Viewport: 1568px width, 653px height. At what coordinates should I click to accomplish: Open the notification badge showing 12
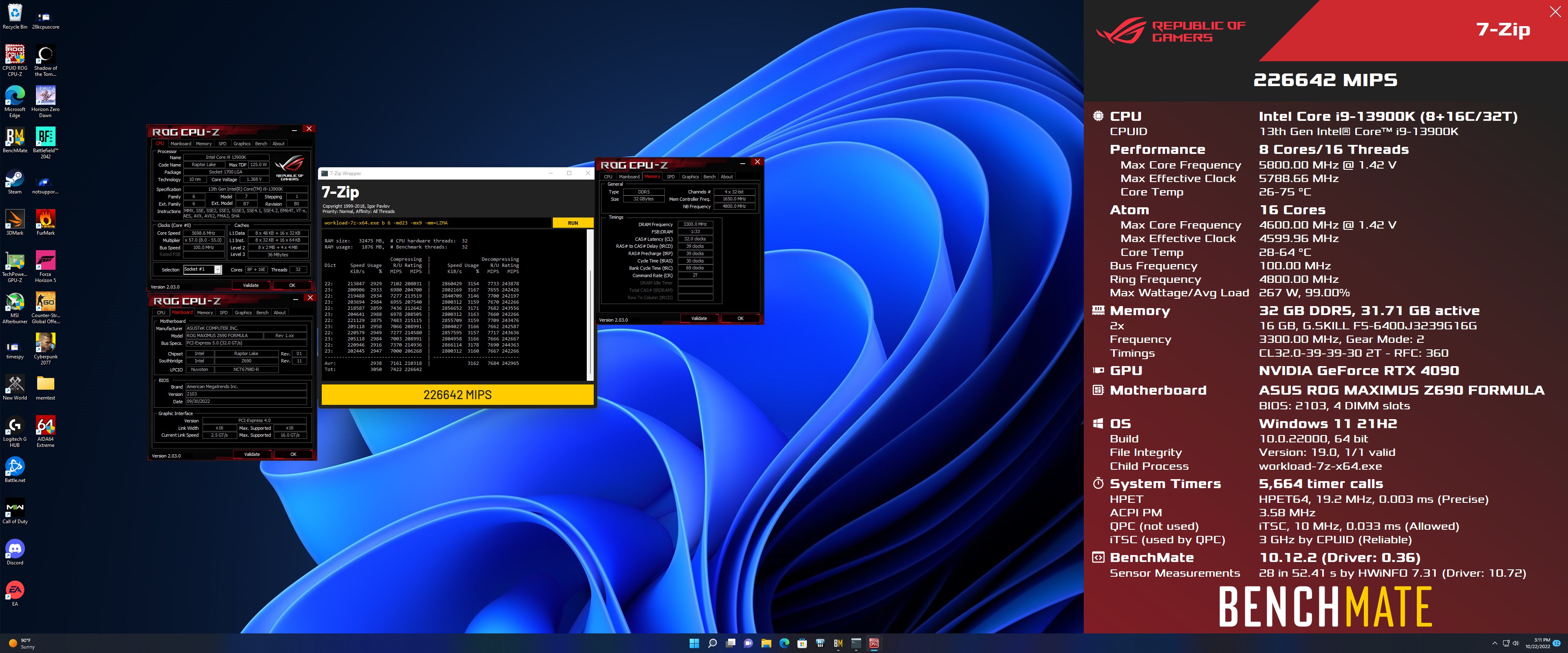click(x=1557, y=643)
